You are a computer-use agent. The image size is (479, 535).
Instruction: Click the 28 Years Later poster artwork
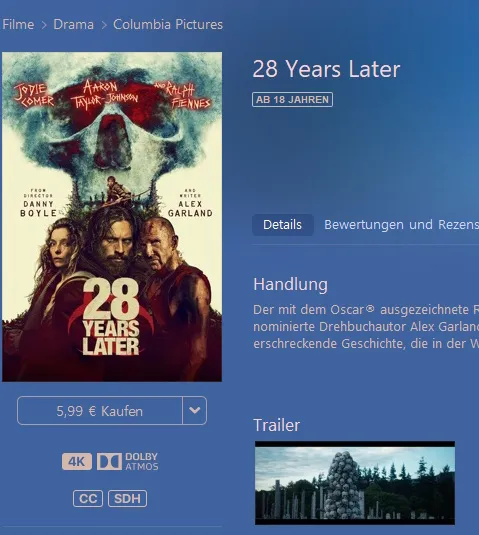click(112, 217)
